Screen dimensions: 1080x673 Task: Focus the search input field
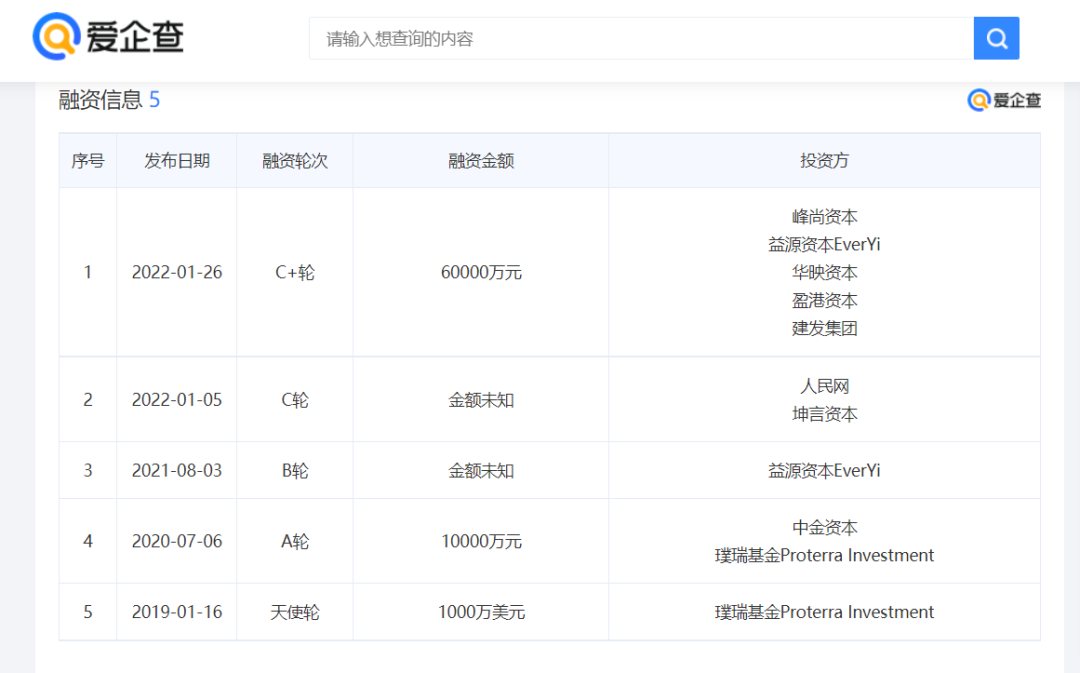pyautogui.click(x=640, y=39)
